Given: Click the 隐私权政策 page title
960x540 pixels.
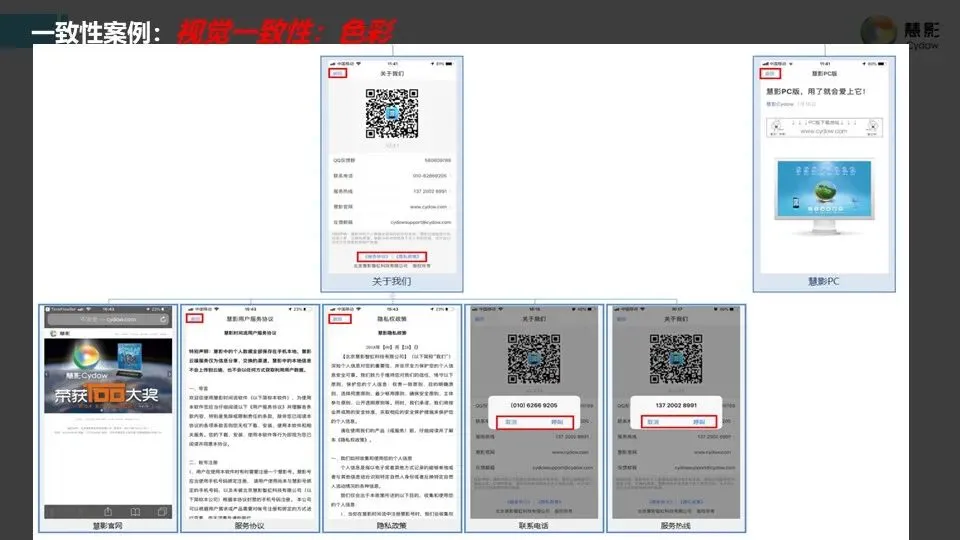Looking at the screenshot, I should 392,319.
